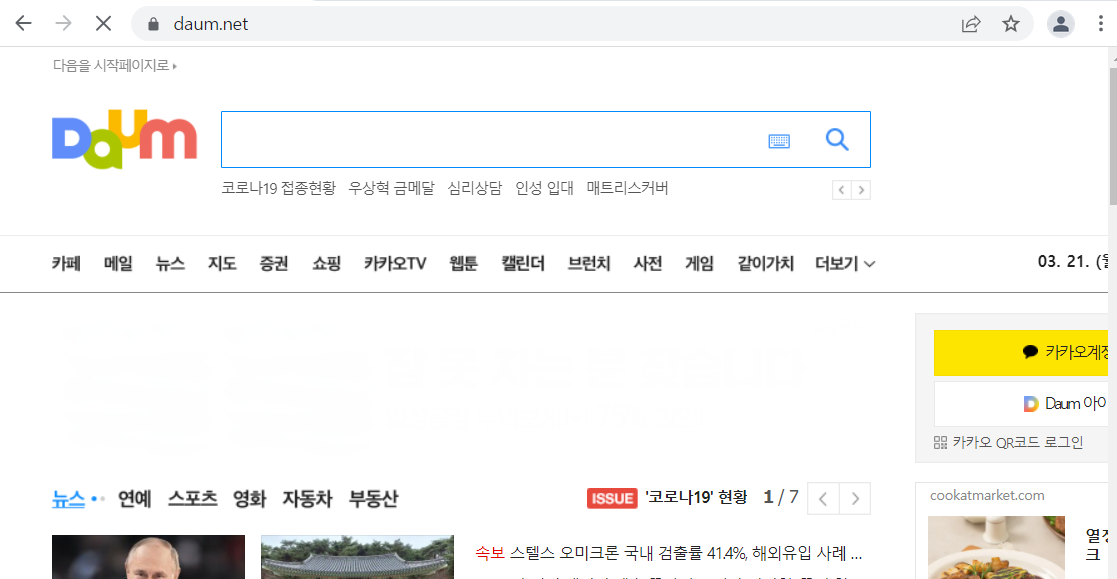Viewport: 1117px width, 579px height.
Task: Open the virtual keyboard icon in search box
Action: pyautogui.click(x=779, y=141)
